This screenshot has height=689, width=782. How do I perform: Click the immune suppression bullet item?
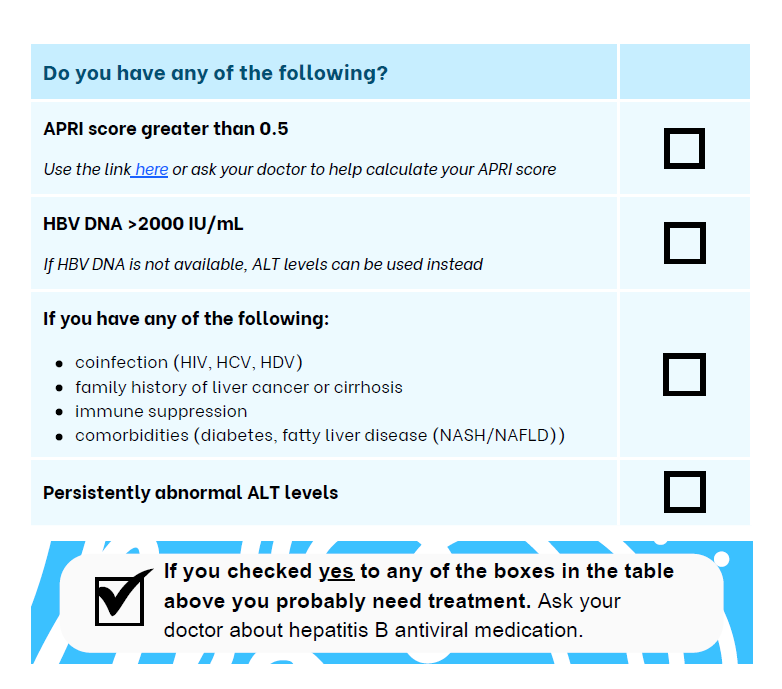tap(161, 412)
